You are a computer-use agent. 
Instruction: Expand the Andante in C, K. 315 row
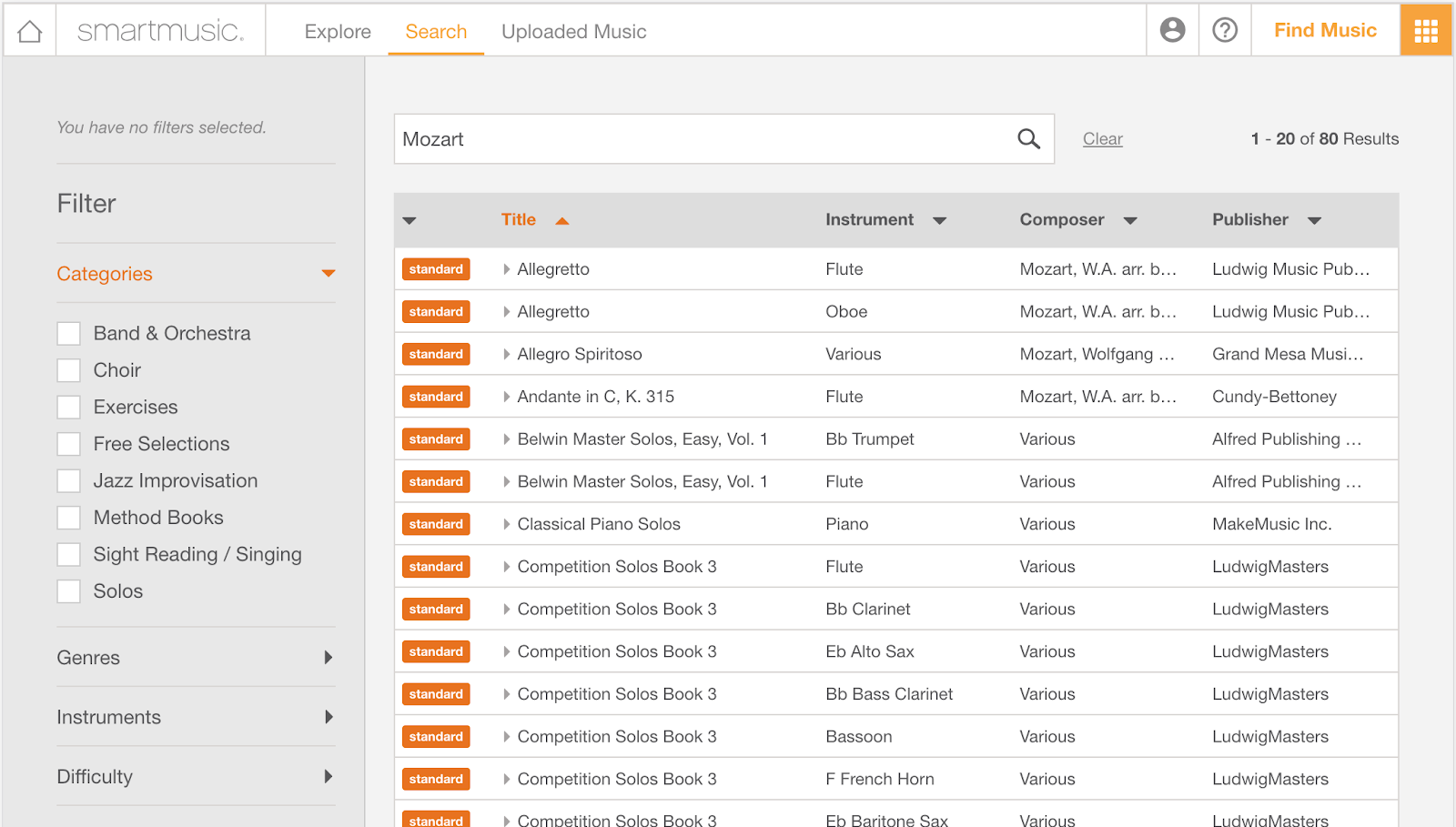pos(506,397)
